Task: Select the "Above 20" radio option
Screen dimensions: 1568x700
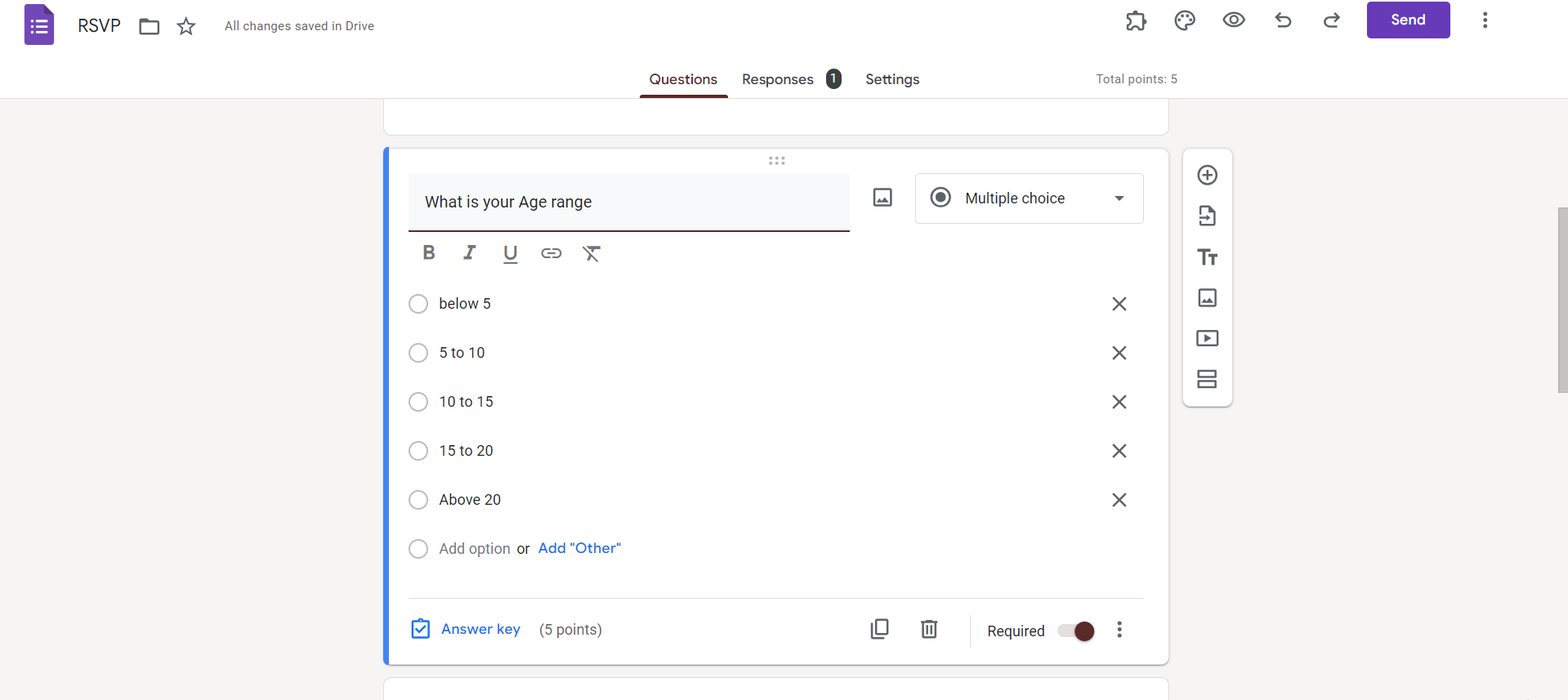Action: (418, 500)
